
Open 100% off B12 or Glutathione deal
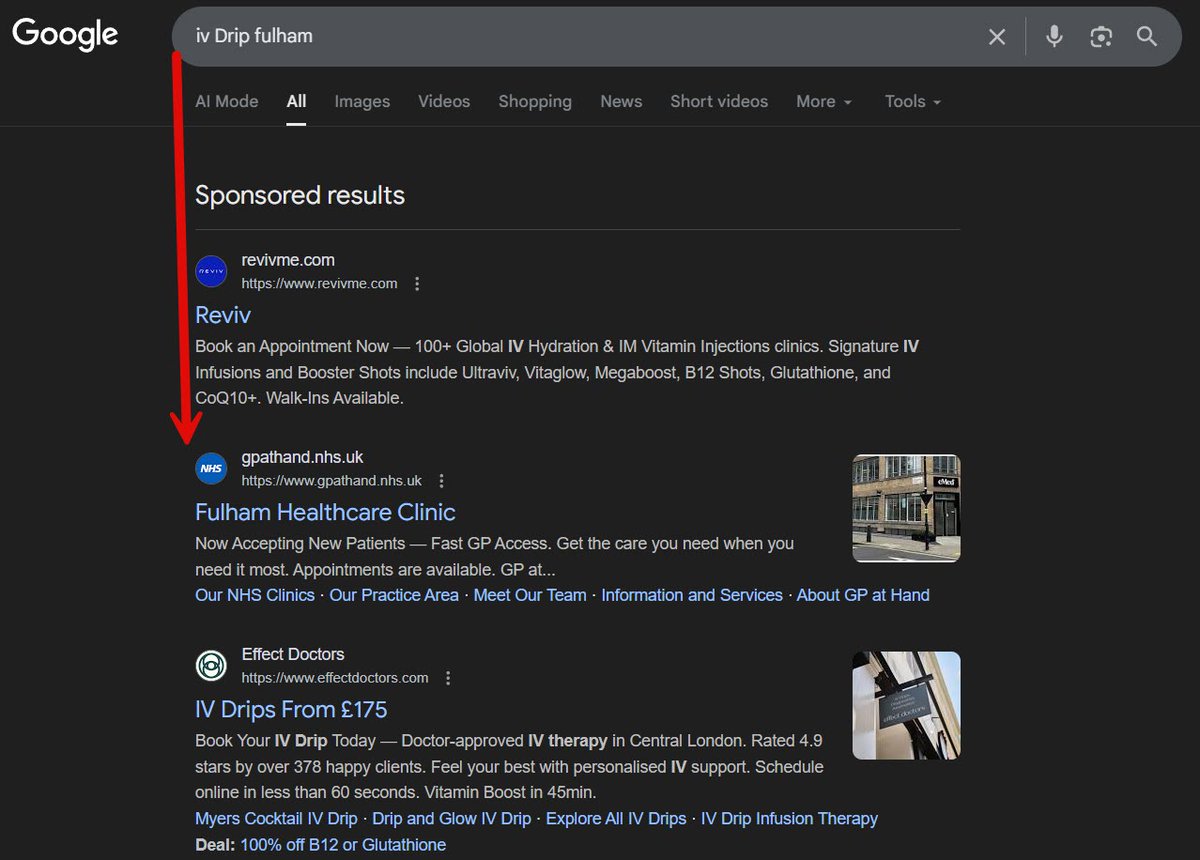pyautogui.click(x=343, y=845)
